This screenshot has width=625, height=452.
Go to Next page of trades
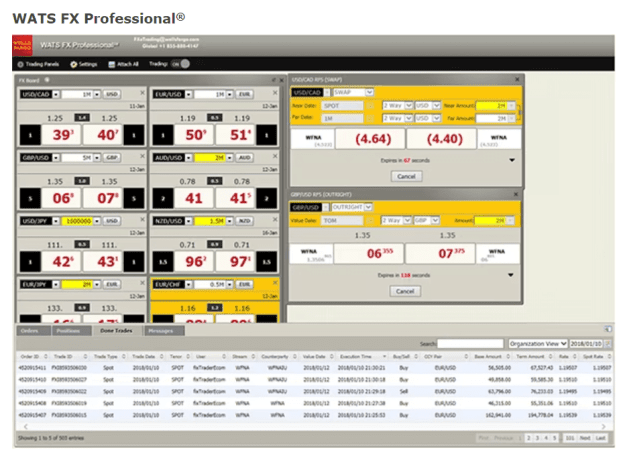[x=585, y=438]
